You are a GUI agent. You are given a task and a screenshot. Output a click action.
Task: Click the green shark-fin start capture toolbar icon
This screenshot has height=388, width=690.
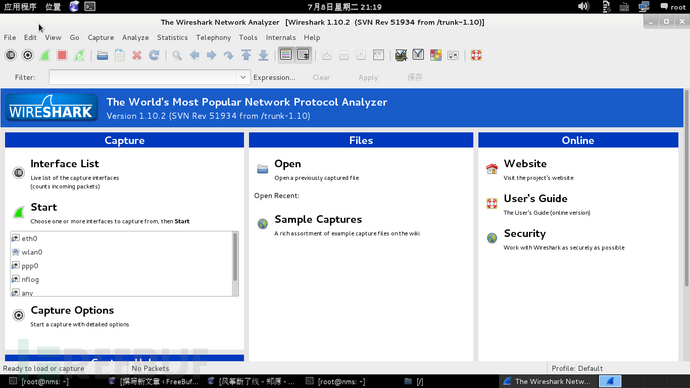coord(45,55)
